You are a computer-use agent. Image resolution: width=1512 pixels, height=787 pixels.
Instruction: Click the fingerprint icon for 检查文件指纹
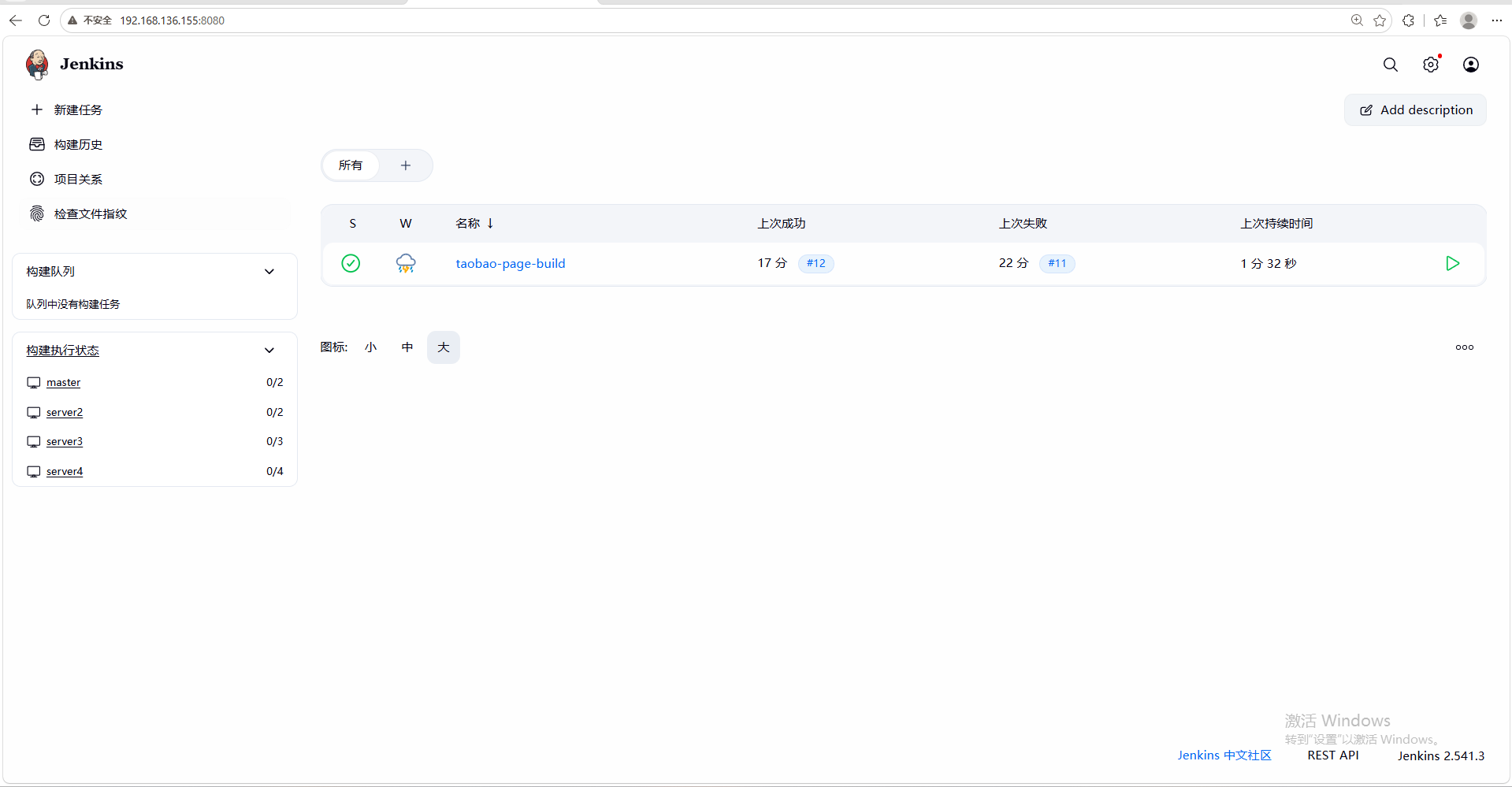pyautogui.click(x=37, y=213)
